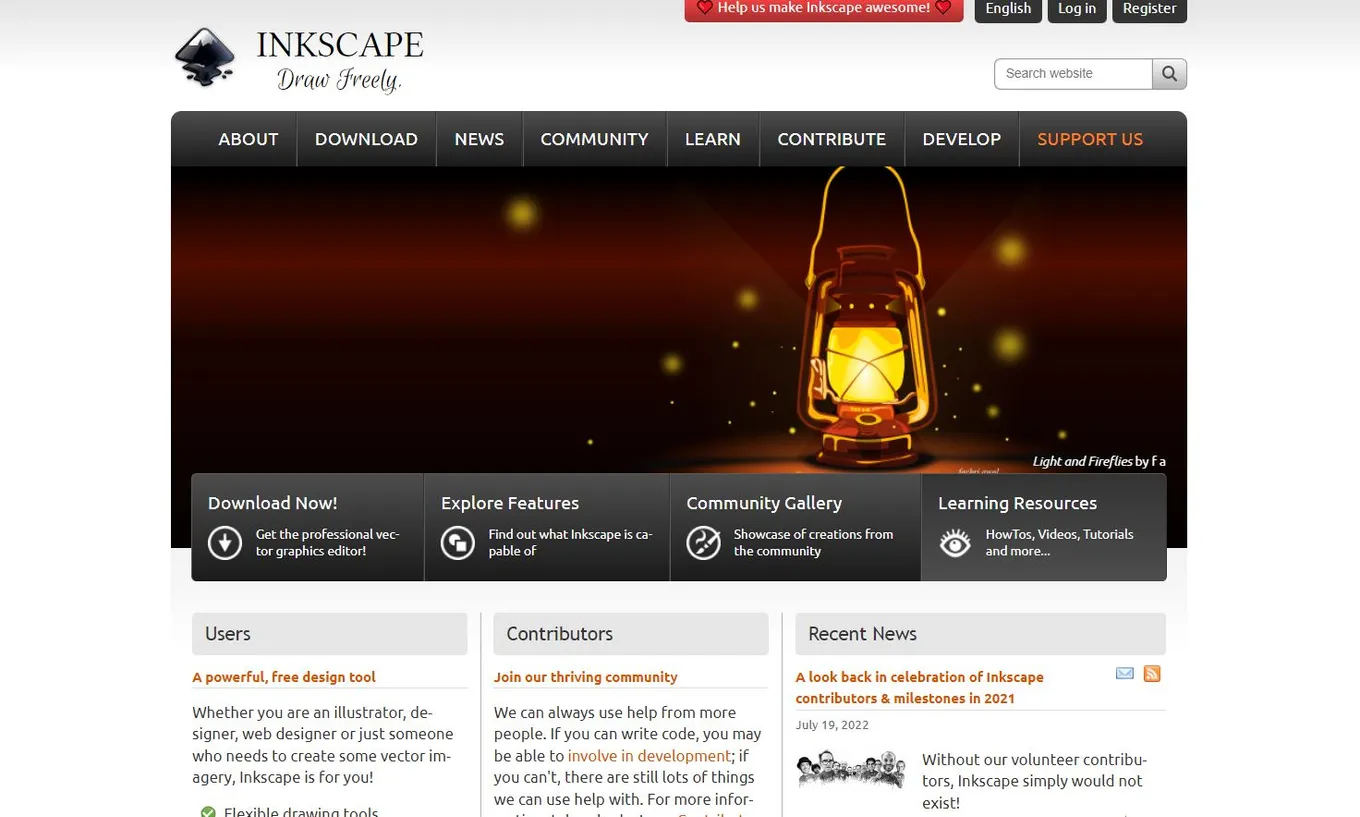Follow the involve in development link
Viewport: 1360px width, 817px height.
click(648, 755)
